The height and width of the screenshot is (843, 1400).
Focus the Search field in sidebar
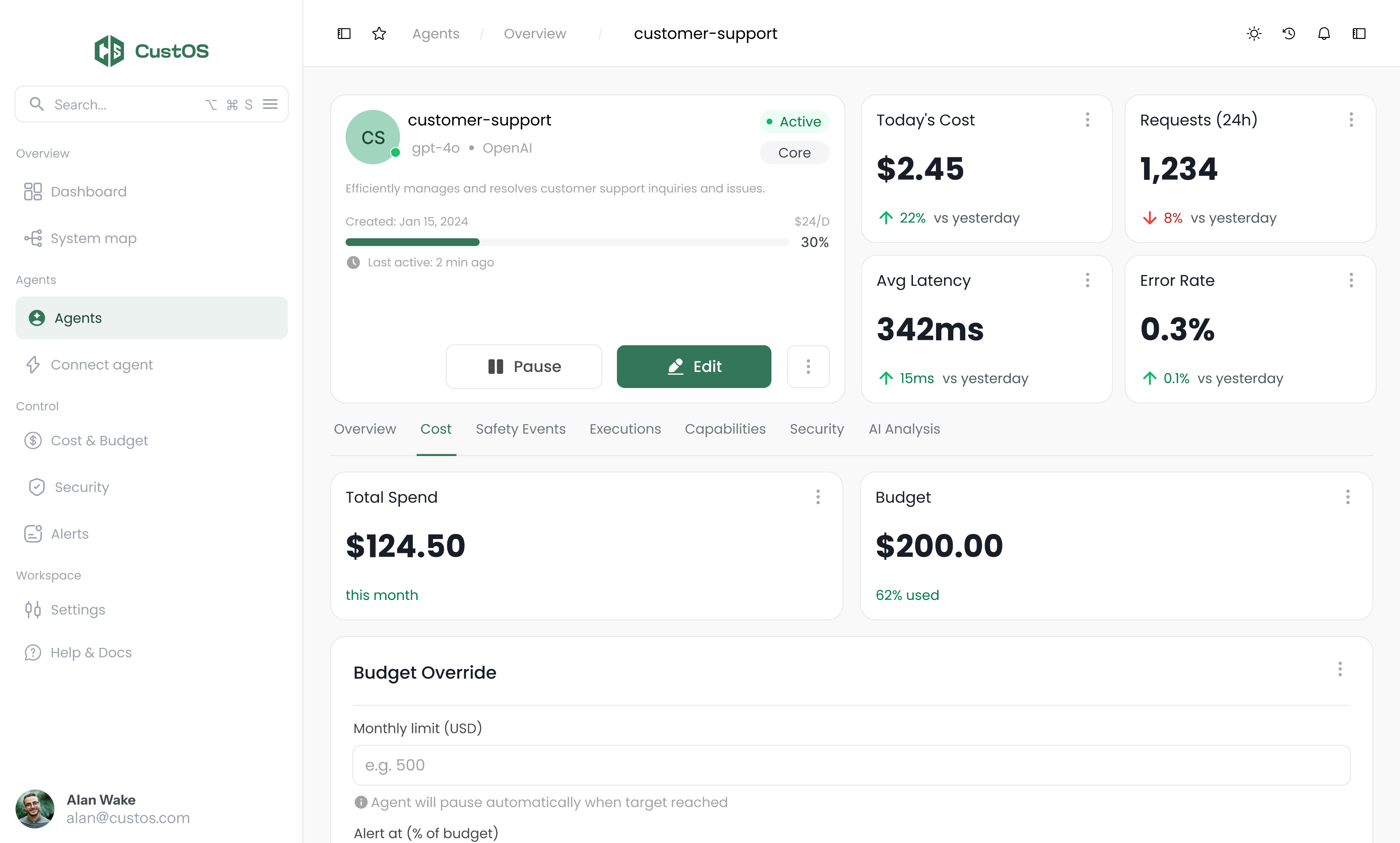click(x=151, y=104)
